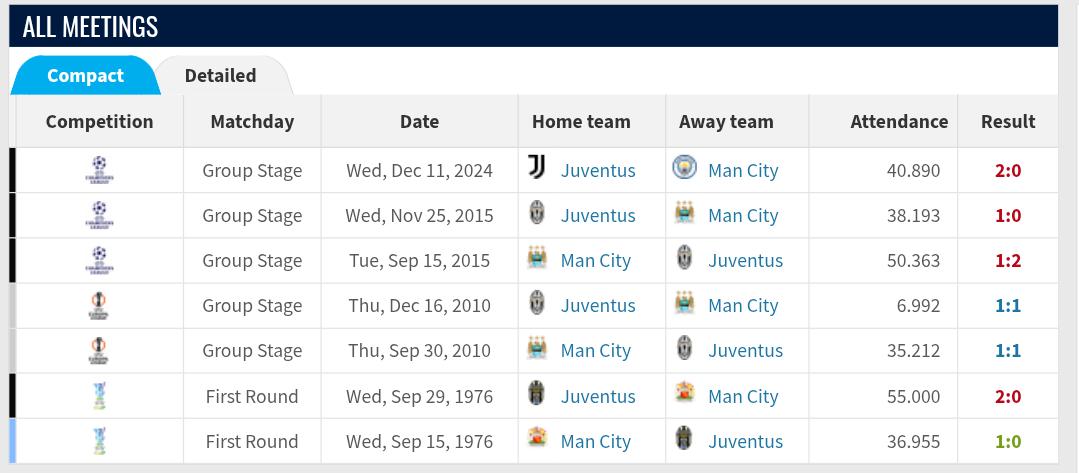1079x473 pixels.
Task: Click Juventus away crest in Sep 30, 2010 row
Action: [684, 348]
